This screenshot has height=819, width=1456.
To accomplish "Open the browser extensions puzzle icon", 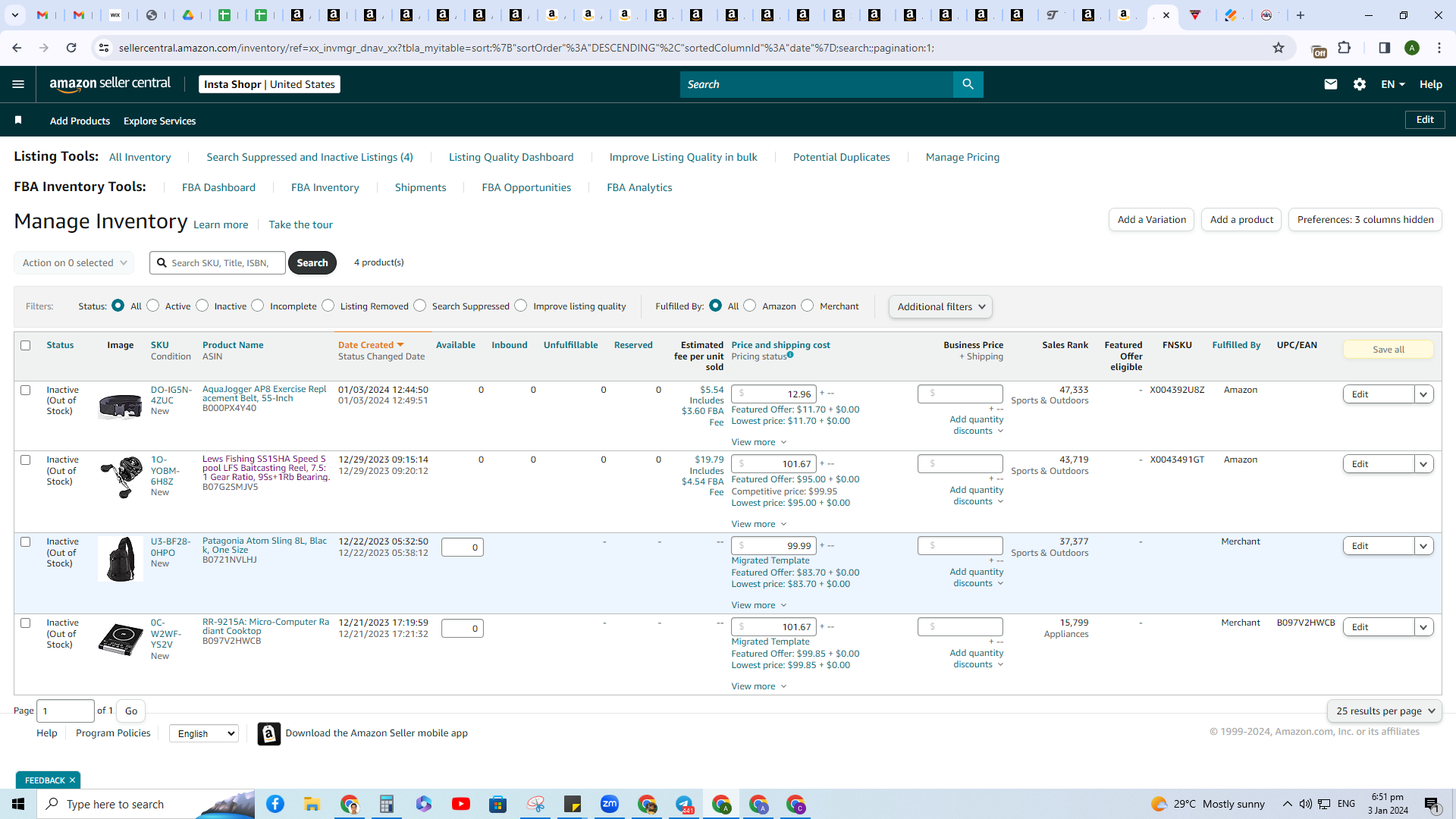I will tap(1345, 48).
